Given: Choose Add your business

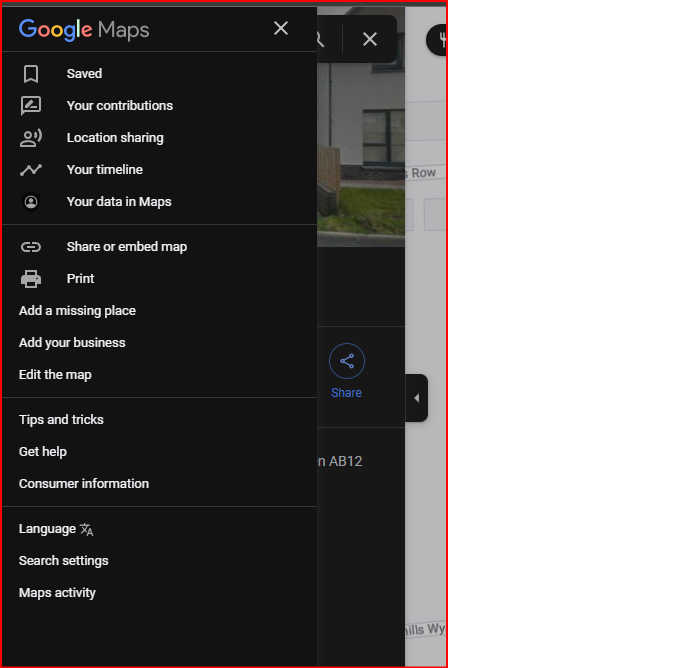Looking at the screenshot, I should [x=159, y=343].
